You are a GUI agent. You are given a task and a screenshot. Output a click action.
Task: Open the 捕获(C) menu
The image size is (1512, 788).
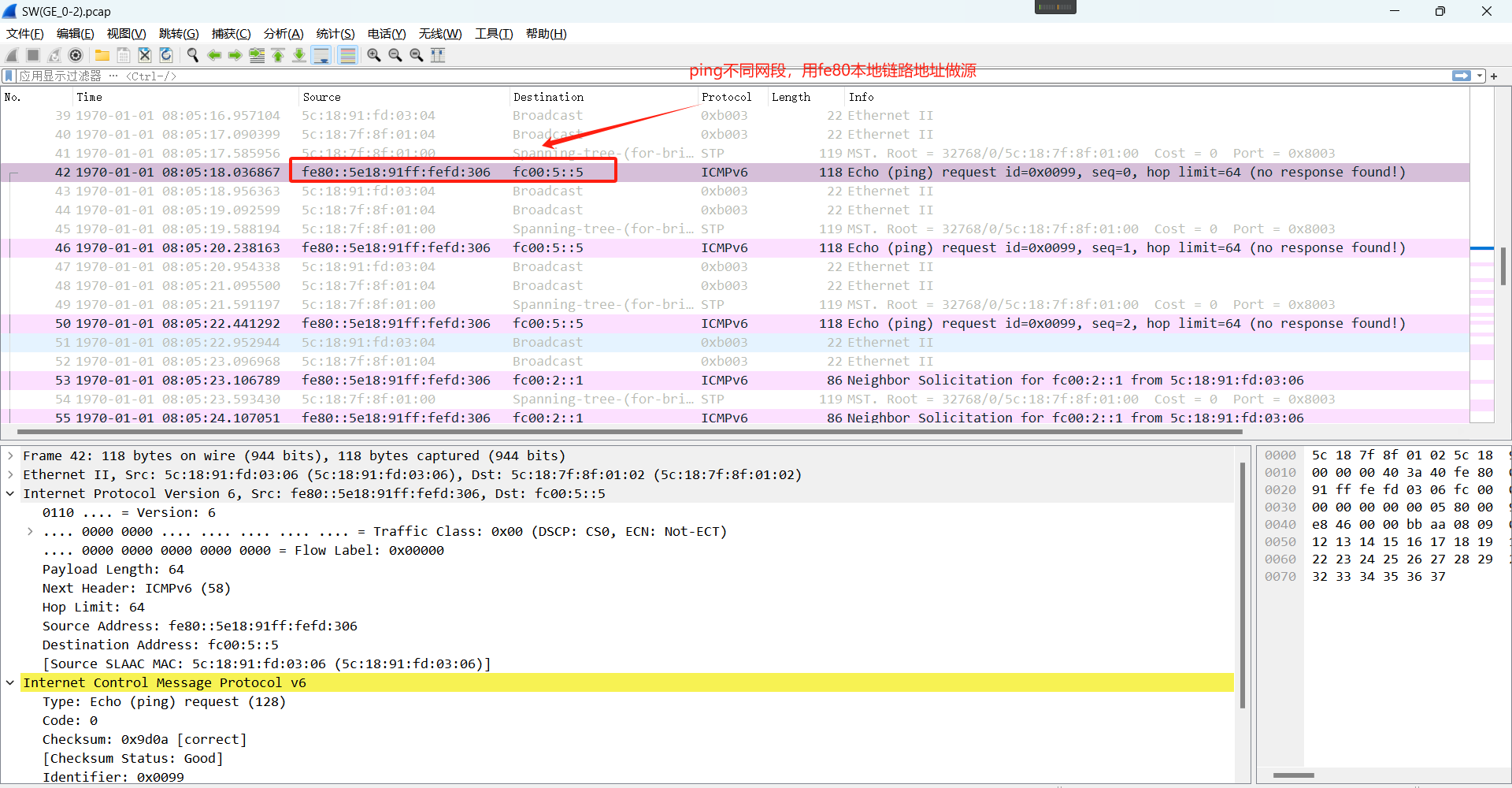click(x=232, y=33)
